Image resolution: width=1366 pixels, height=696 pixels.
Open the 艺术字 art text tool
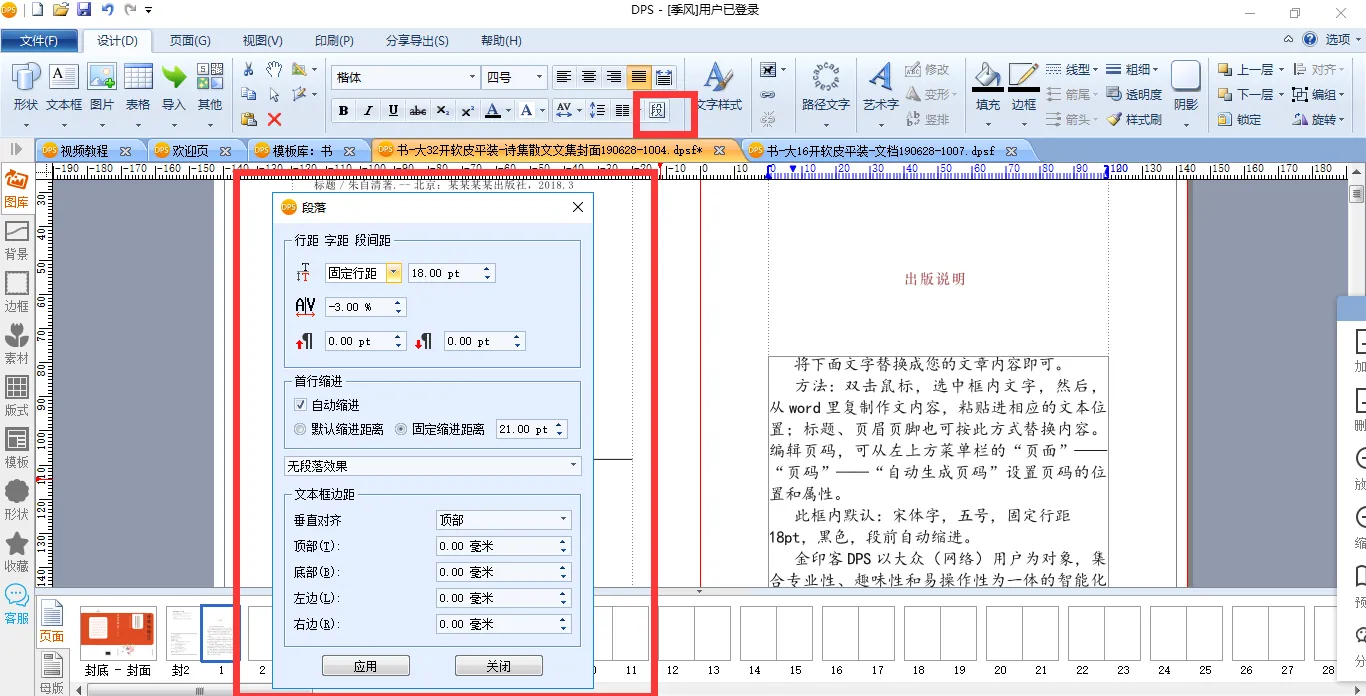click(880, 85)
